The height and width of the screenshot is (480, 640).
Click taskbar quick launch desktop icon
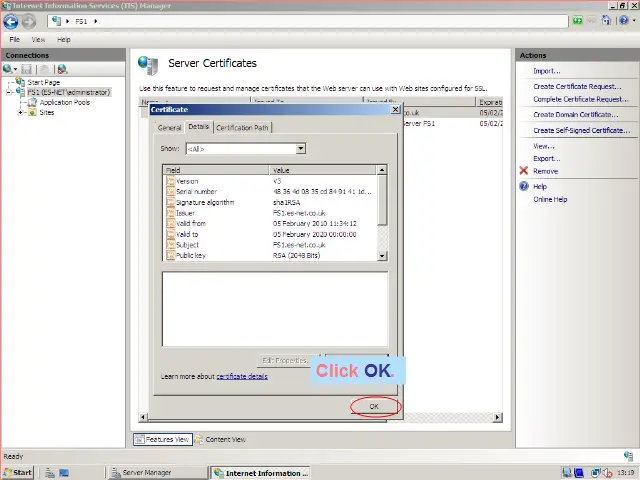point(64,473)
